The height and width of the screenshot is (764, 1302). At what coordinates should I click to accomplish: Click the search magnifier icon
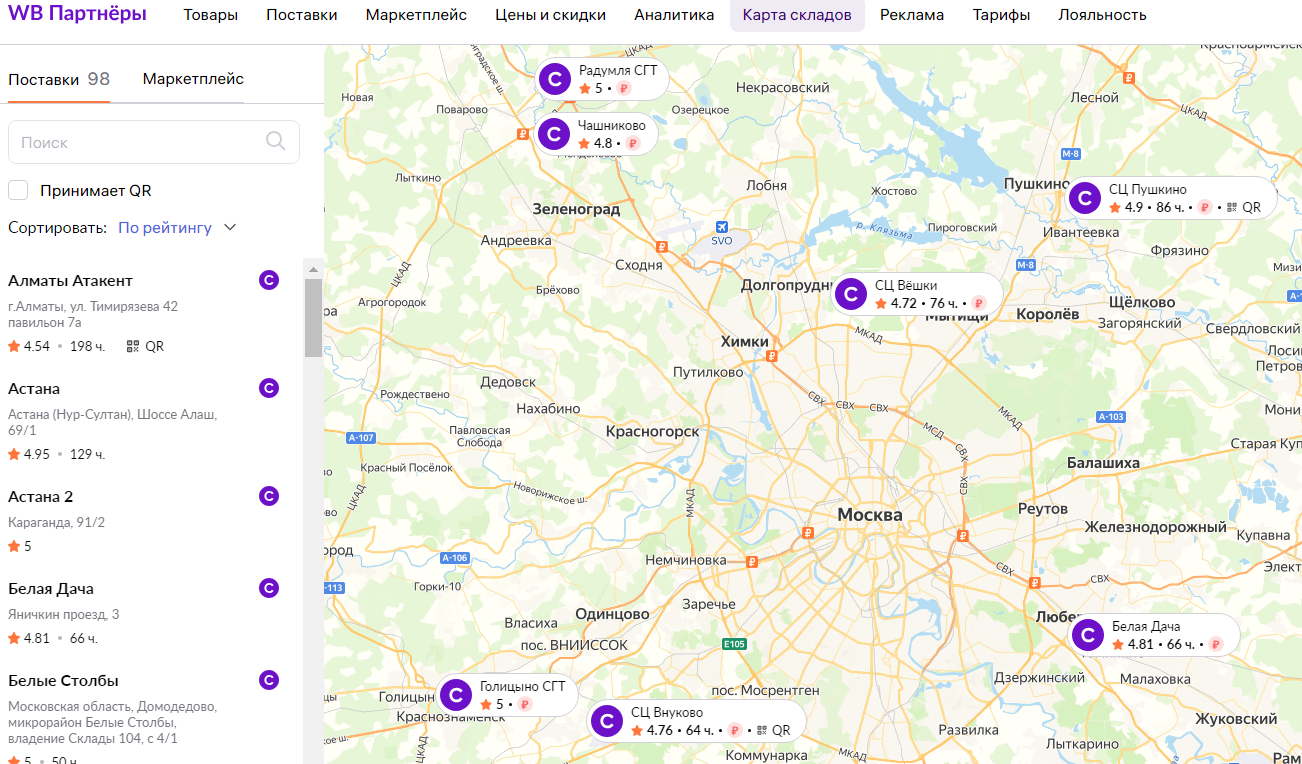click(x=276, y=141)
